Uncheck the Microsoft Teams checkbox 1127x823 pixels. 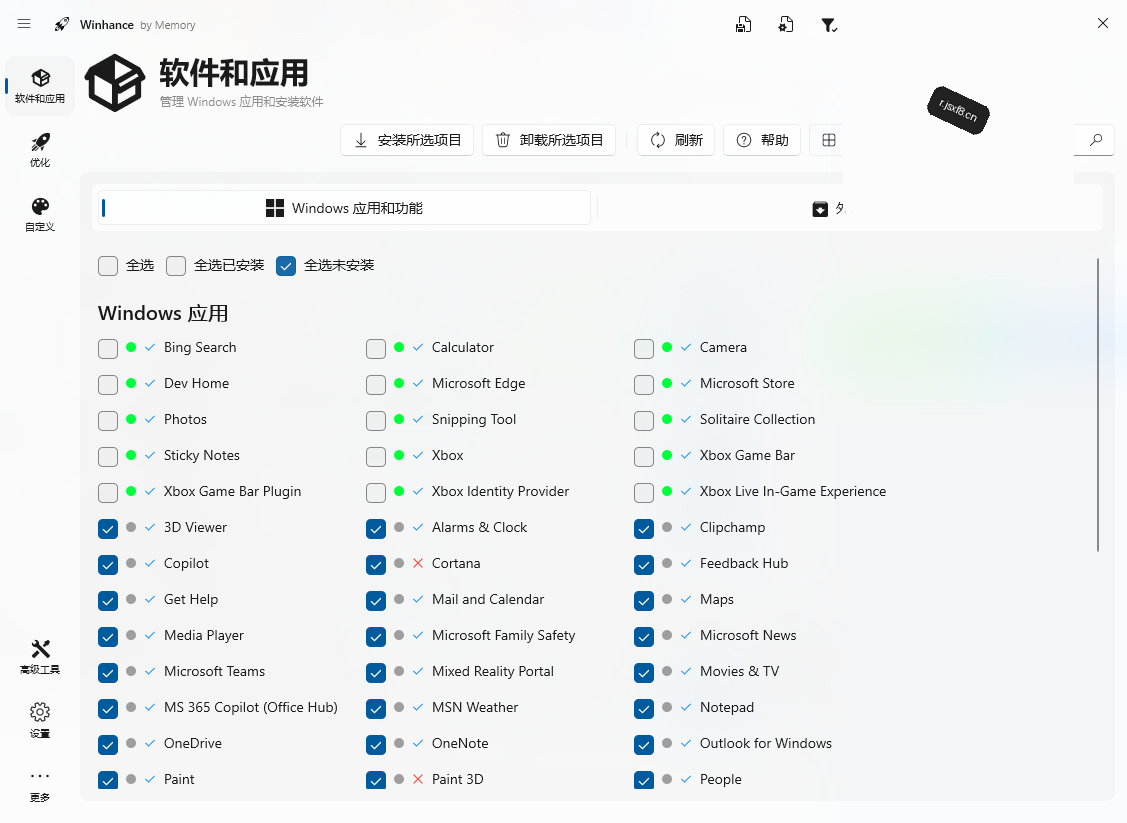click(x=108, y=673)
